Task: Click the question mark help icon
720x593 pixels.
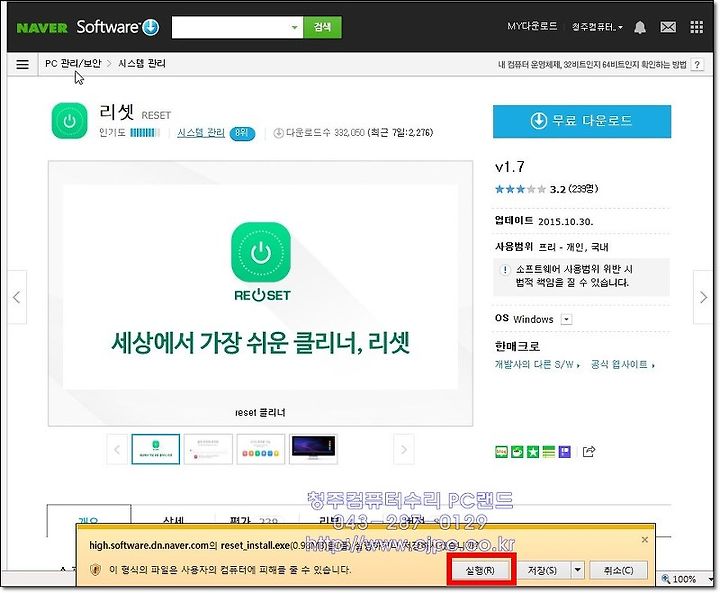Action: pos(697,65)
